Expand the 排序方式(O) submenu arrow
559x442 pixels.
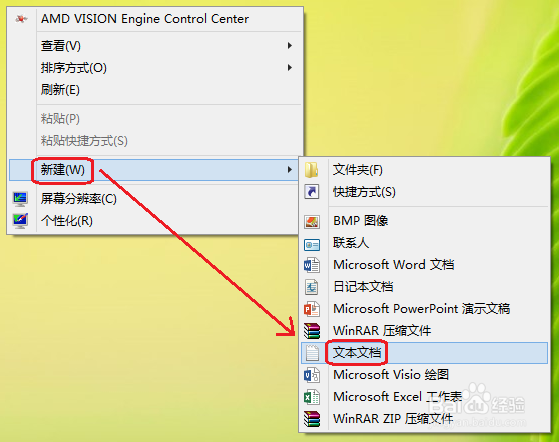[x=290, y=67]
